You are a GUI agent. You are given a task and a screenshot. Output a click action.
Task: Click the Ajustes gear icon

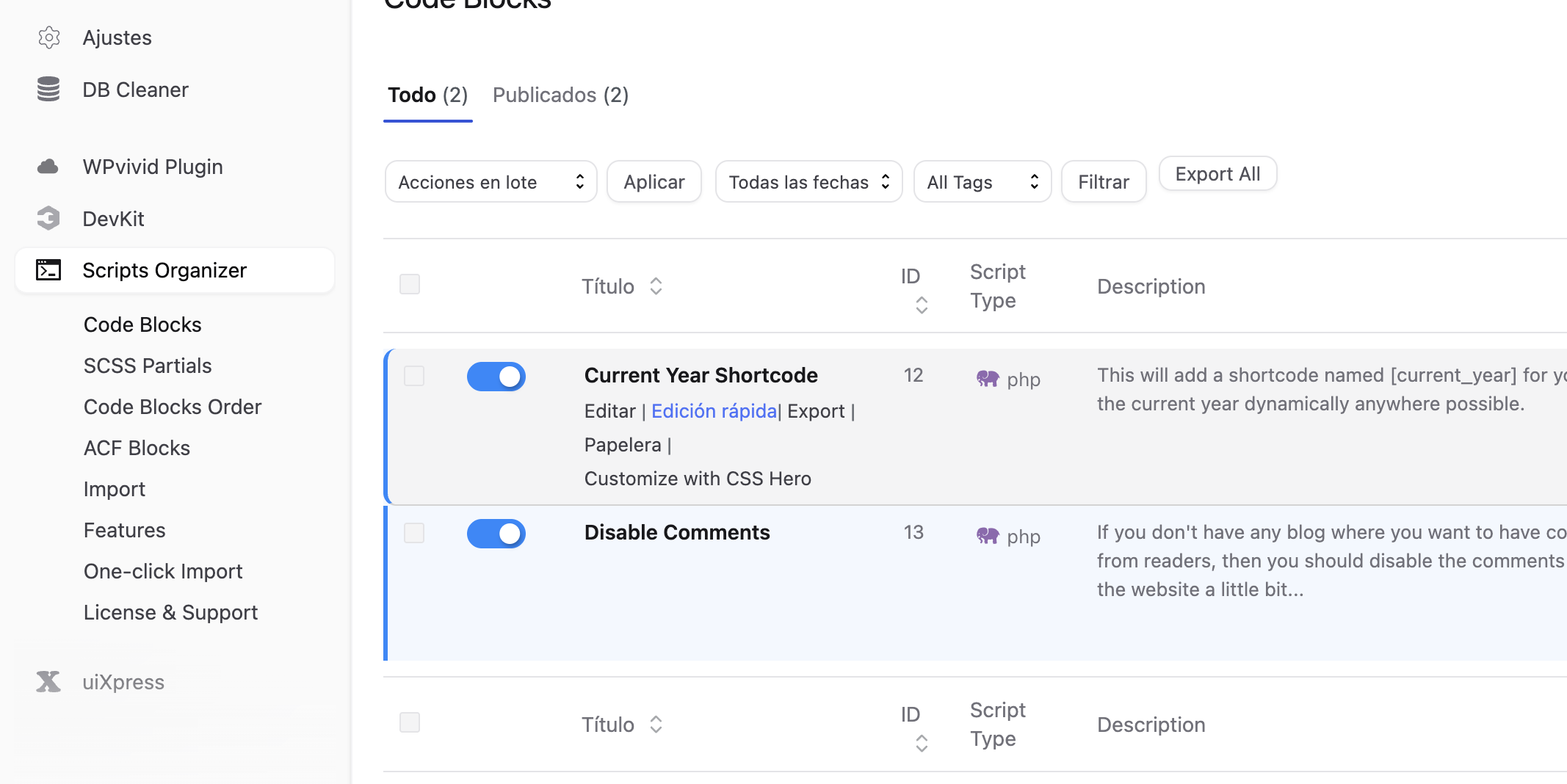[48, 37]
